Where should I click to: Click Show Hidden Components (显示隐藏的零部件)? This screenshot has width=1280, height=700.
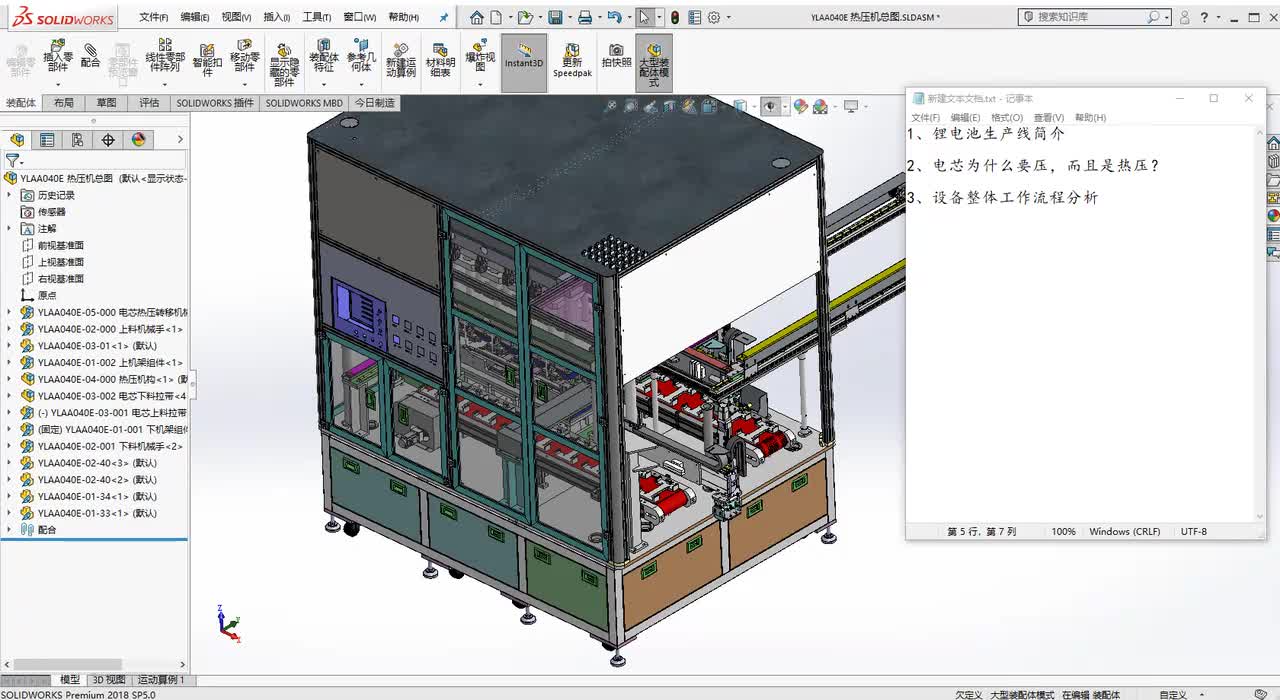coord(284,64)
